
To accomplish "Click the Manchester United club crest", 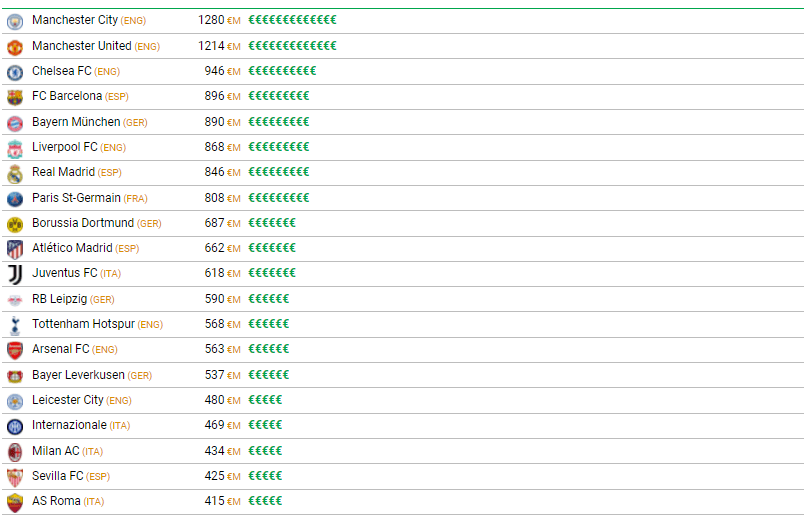I will click(x=15, y=48).
